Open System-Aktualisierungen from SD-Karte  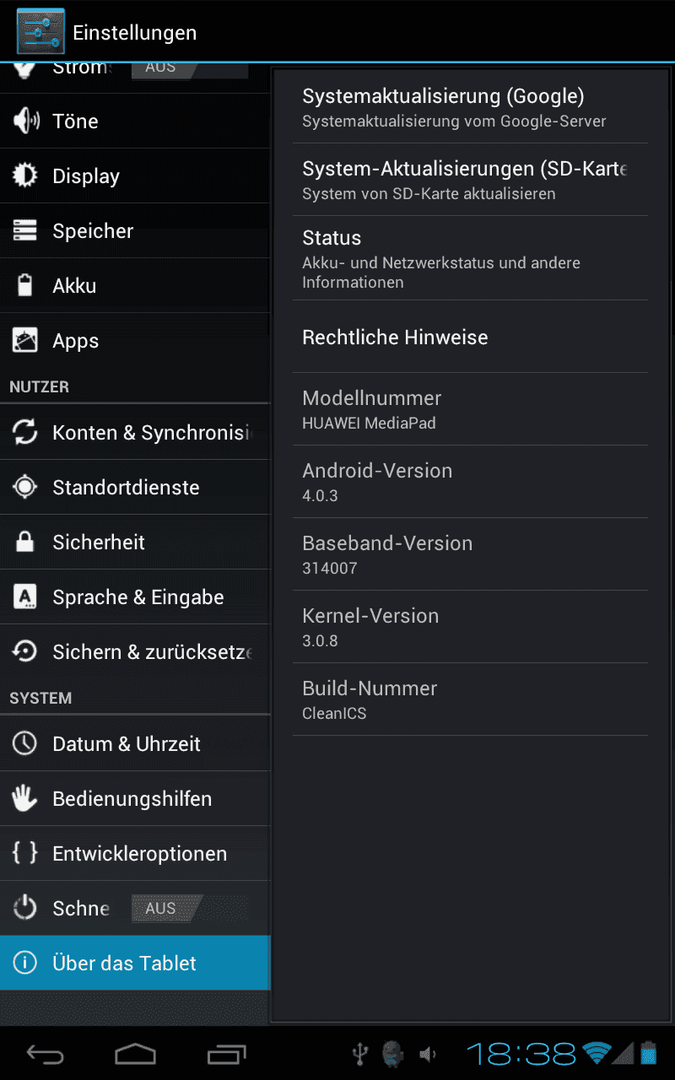[470, 179]
